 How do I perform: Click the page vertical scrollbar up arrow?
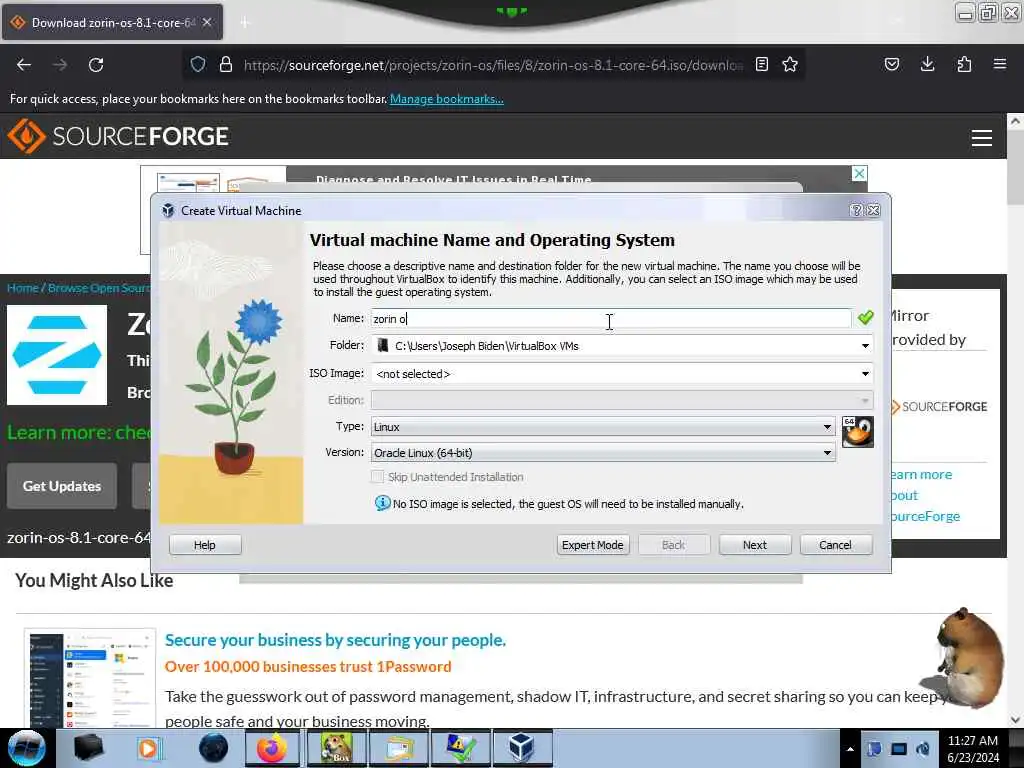point(1015,121)
